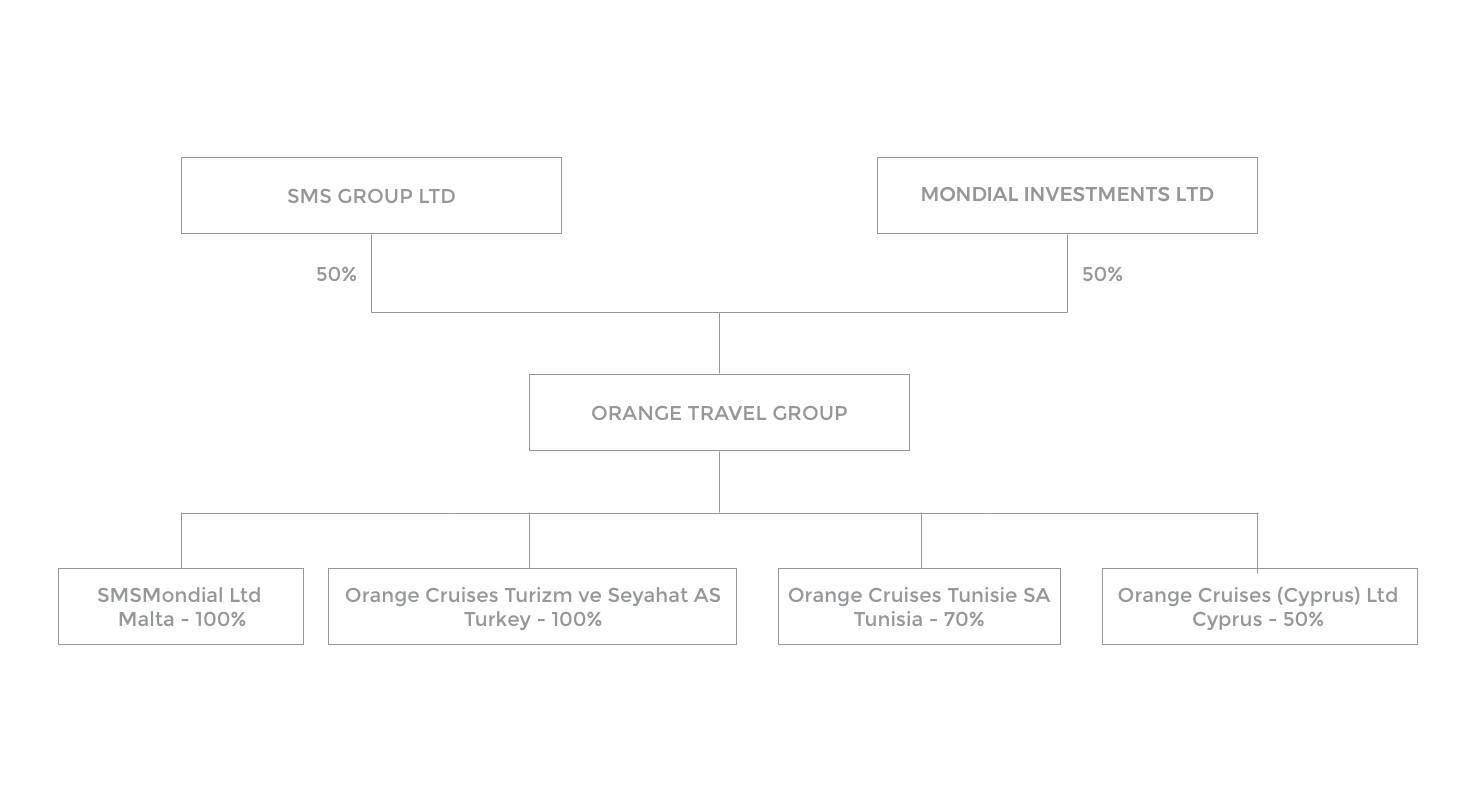Click the Orange Cruises Tunisie SA box
Screen dimensions: 1476x801
(x=919, y=606)
